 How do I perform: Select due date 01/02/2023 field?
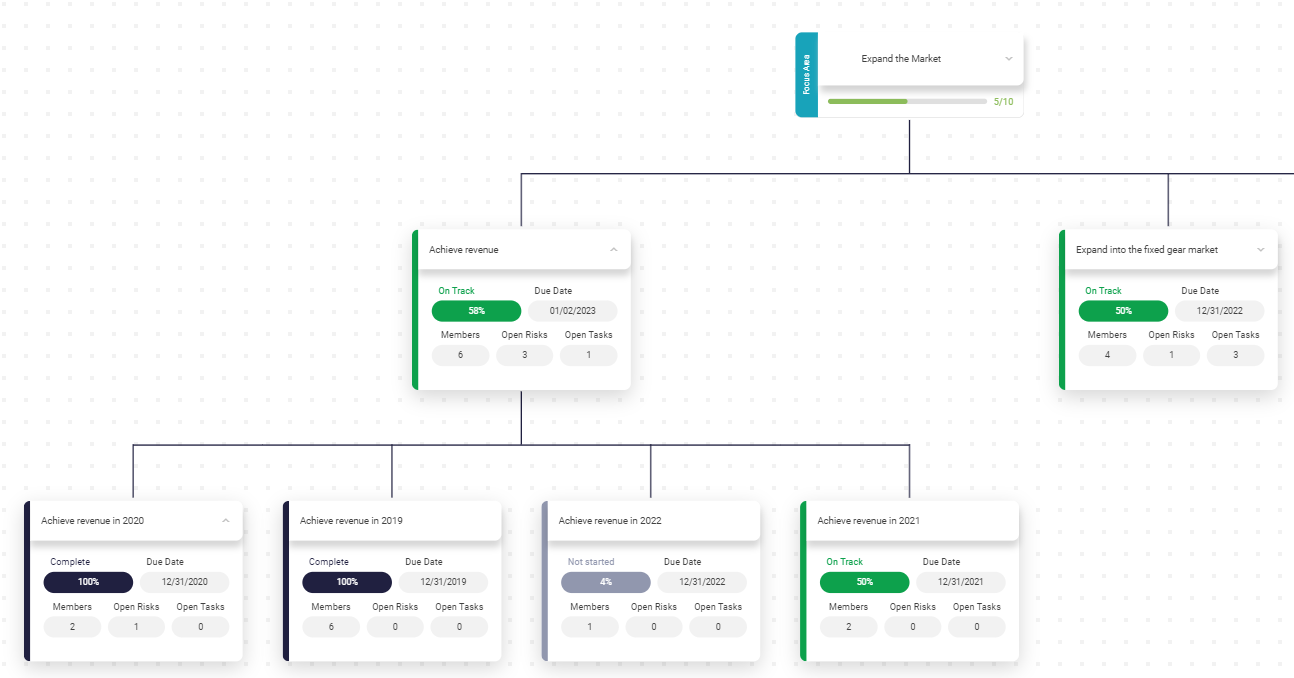(572, 311)
